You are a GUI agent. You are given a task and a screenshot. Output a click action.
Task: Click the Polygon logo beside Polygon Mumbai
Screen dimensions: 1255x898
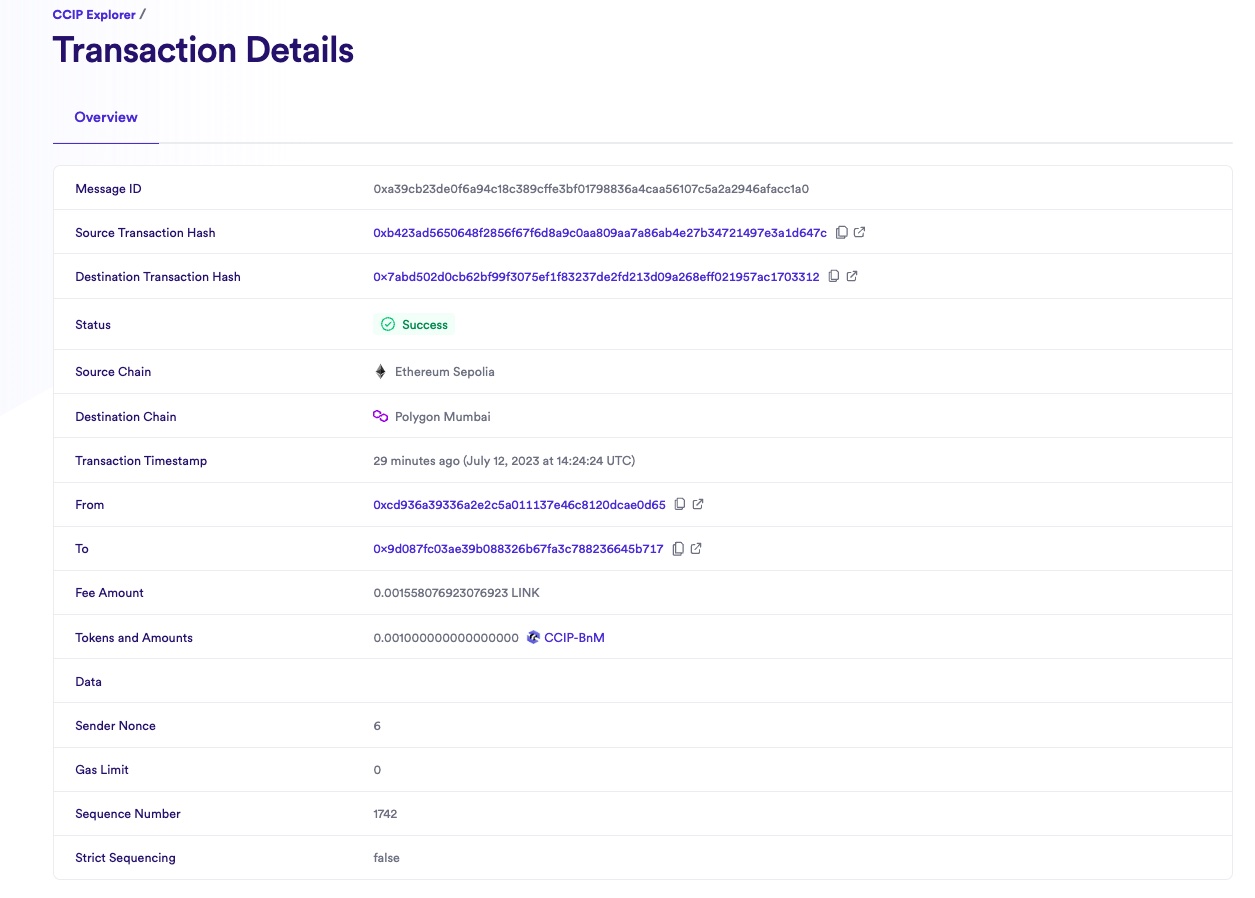pyautogui.click(x=380, y=417)
